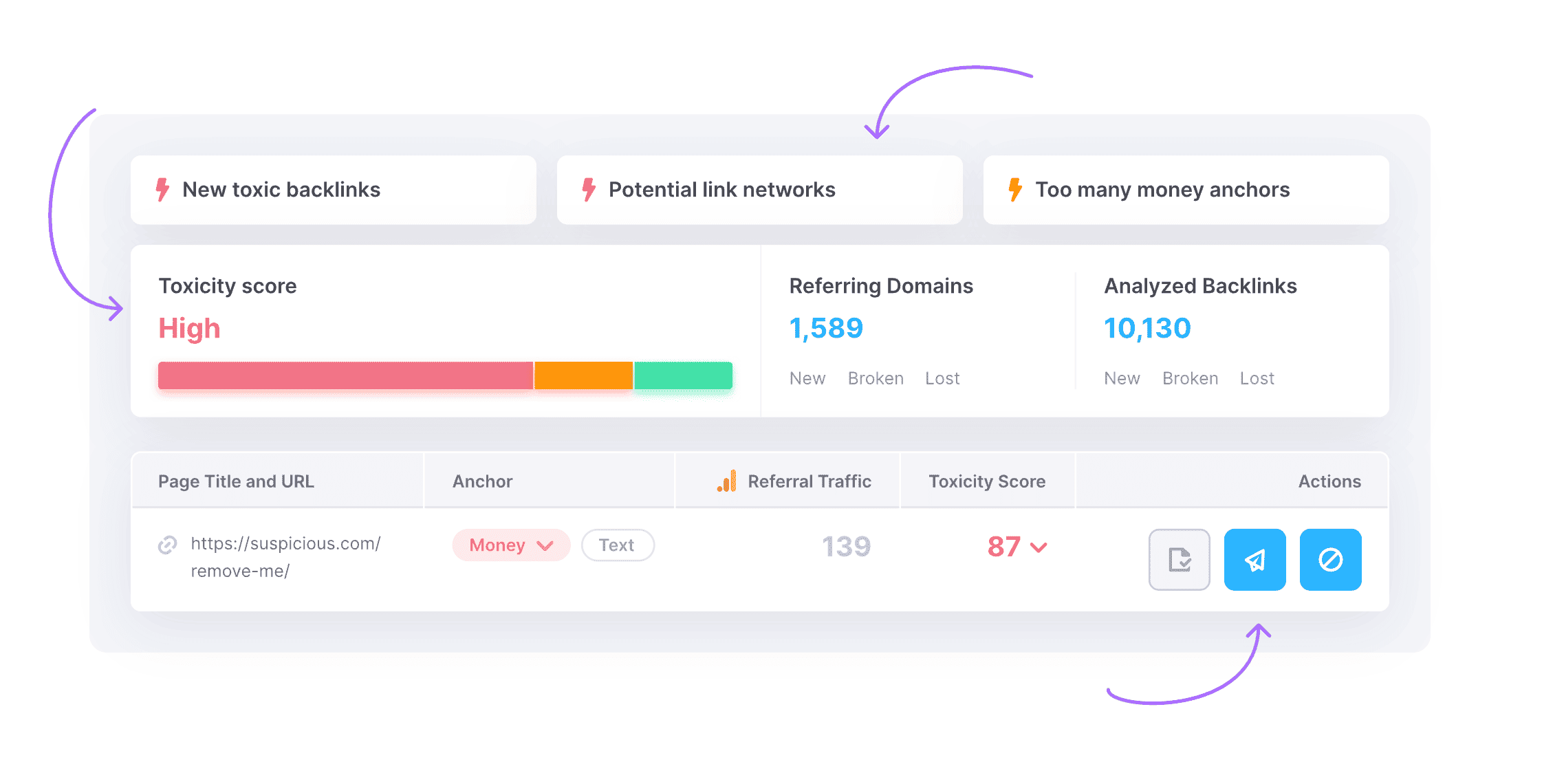Click the red segment of the toxicity bar
Screen dimensions: 1564x784
(x=344, y=375)
